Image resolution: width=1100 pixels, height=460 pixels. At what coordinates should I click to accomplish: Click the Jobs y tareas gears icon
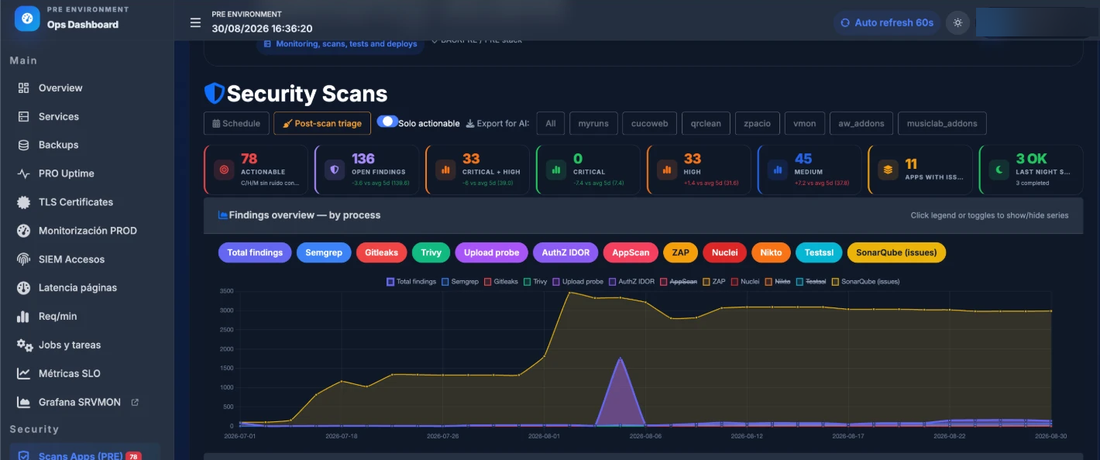tap(25, 345)
